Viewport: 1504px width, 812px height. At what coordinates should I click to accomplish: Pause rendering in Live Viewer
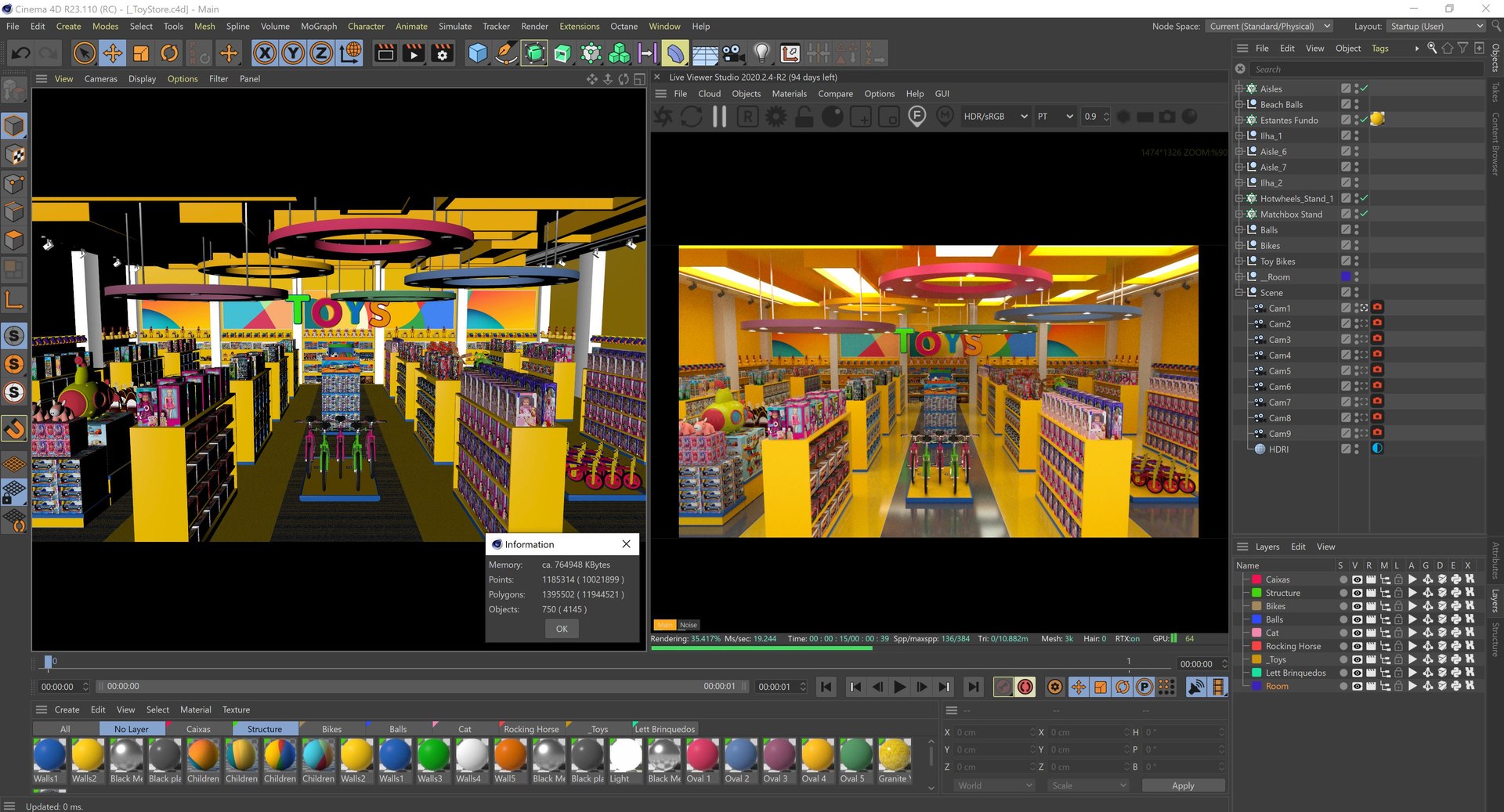tap(719, 117)
